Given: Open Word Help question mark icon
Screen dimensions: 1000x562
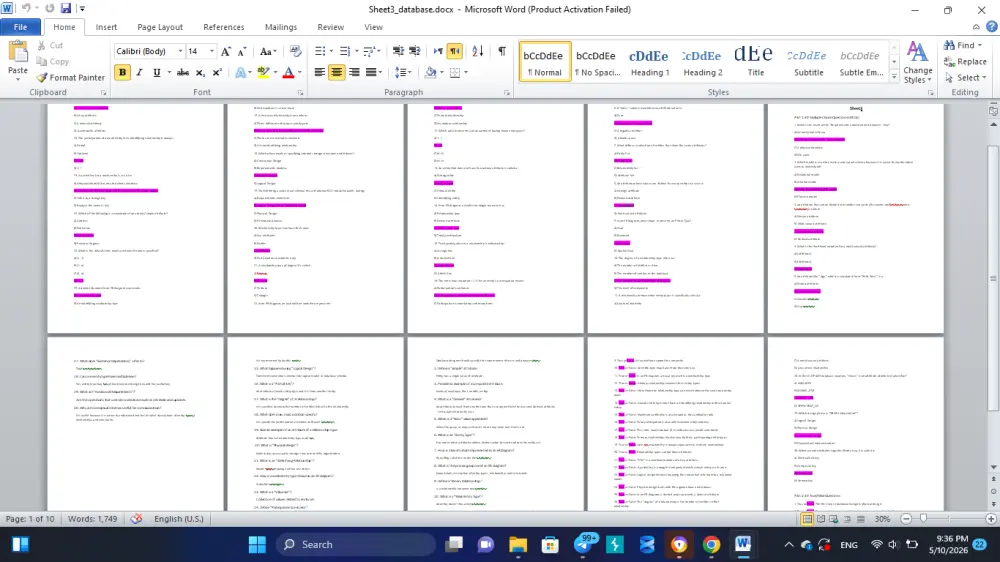Looking at the screenshot, I should 991,27.
